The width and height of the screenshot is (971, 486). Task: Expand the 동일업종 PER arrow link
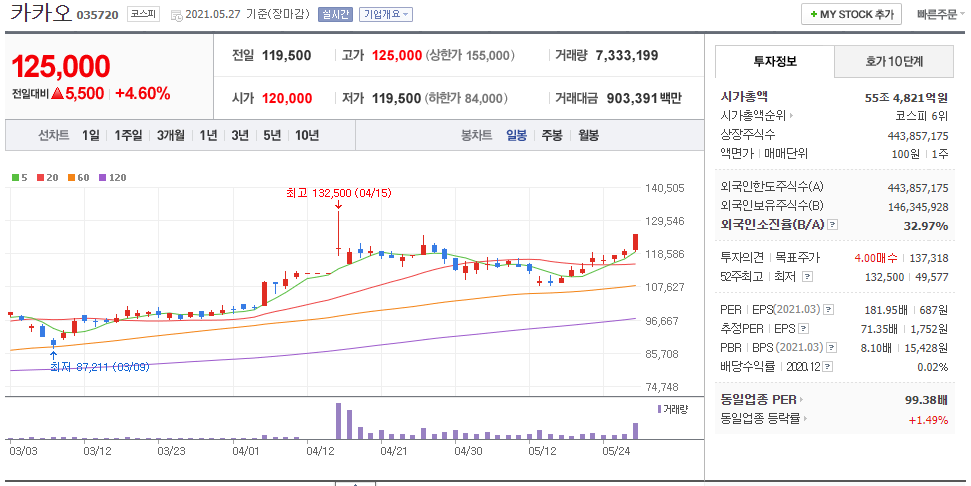click(801, 400)
